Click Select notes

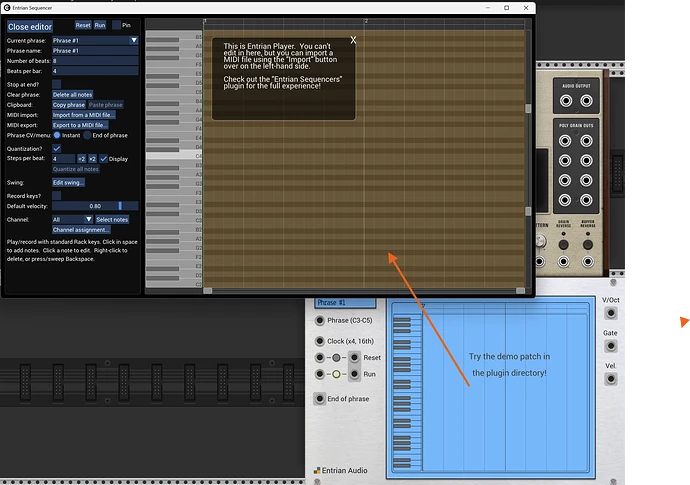(112, 219)
